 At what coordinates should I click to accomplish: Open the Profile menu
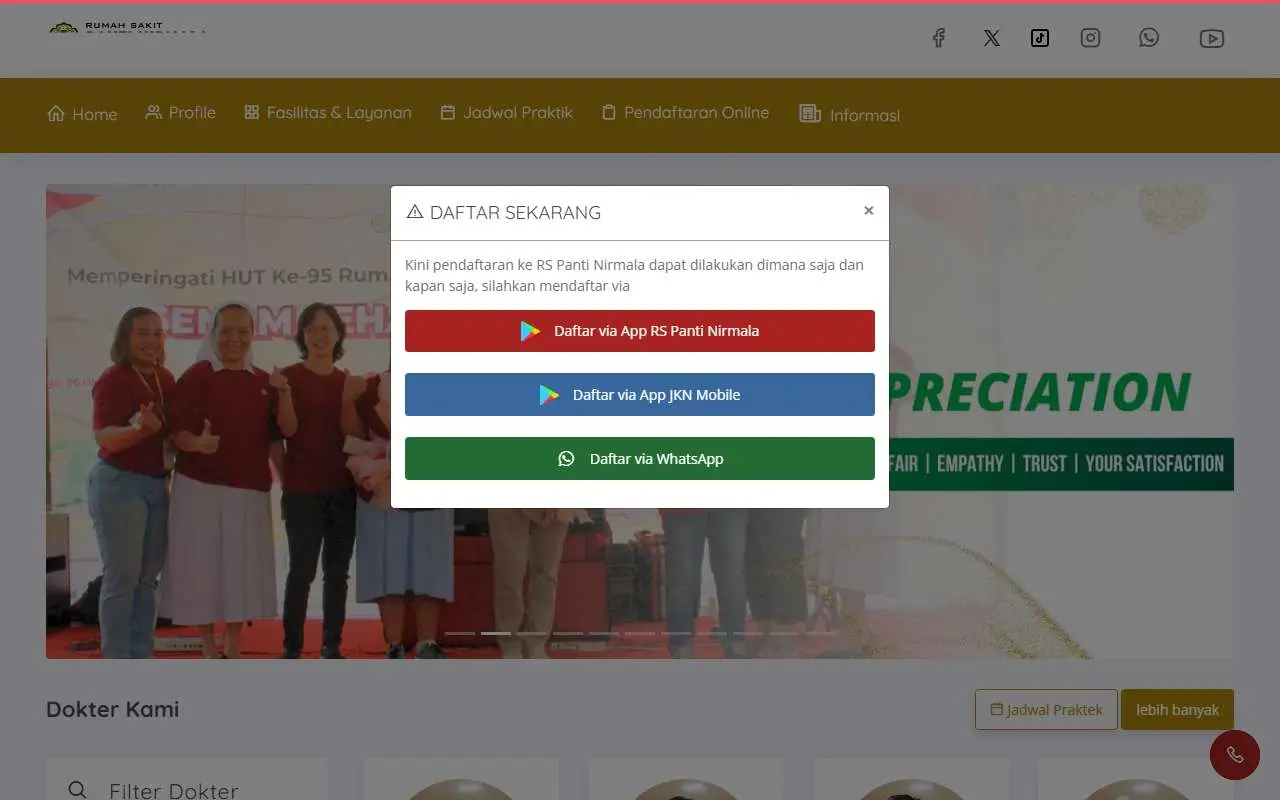click(x=180, y=112)
